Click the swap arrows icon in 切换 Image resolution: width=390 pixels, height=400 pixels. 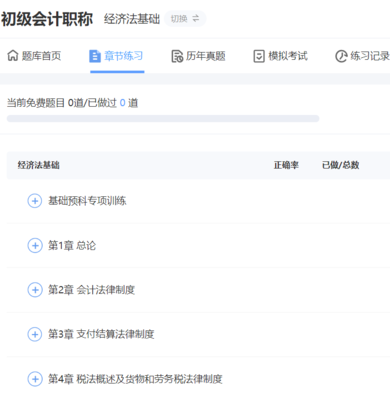coord(196,18)
